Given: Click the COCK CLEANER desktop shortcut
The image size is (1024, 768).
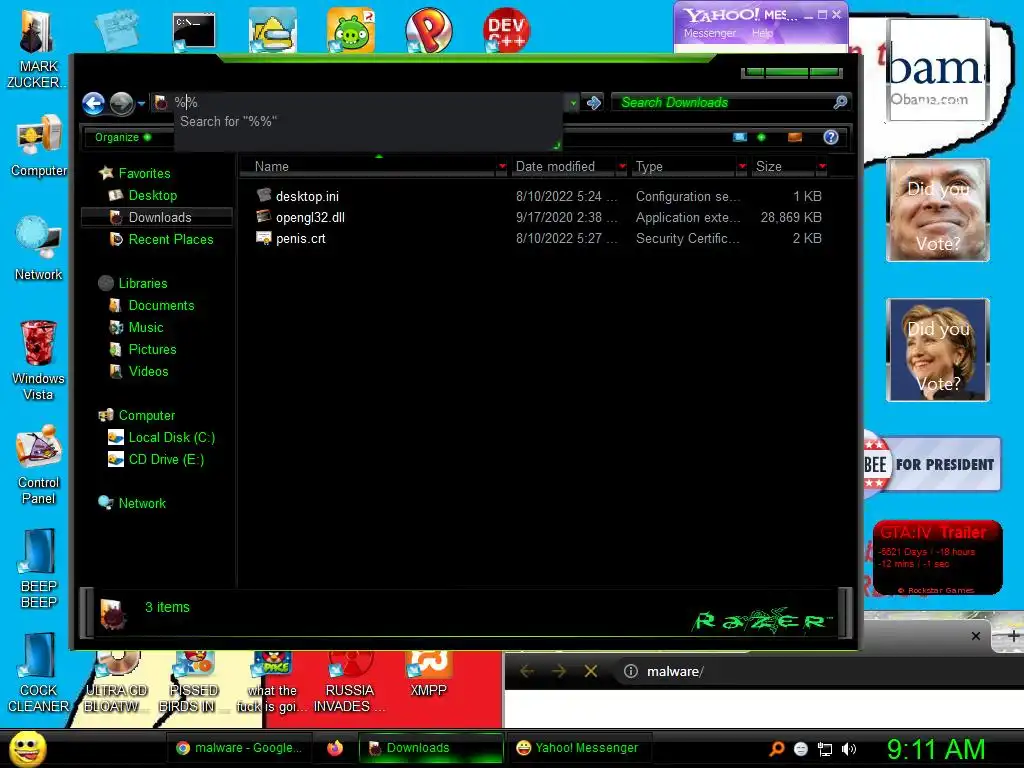Looking at the screenshot, I should pyautogui.click(x=38, y=673).
